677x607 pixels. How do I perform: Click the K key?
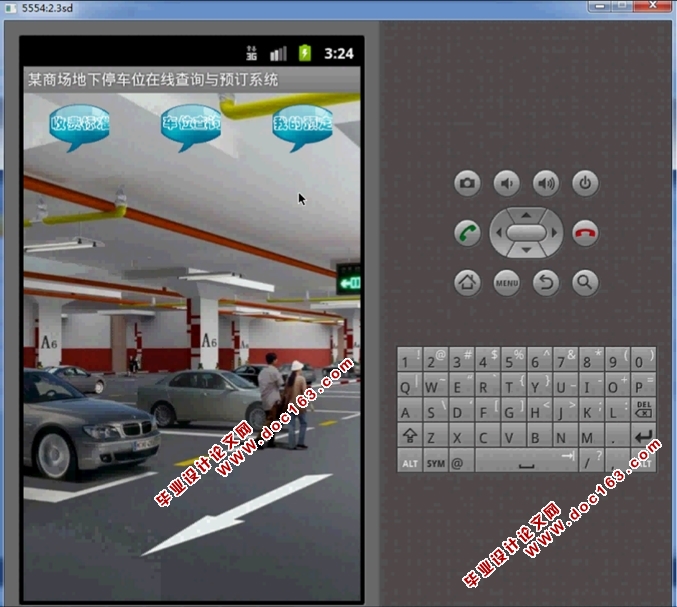(x=592, y=409)
